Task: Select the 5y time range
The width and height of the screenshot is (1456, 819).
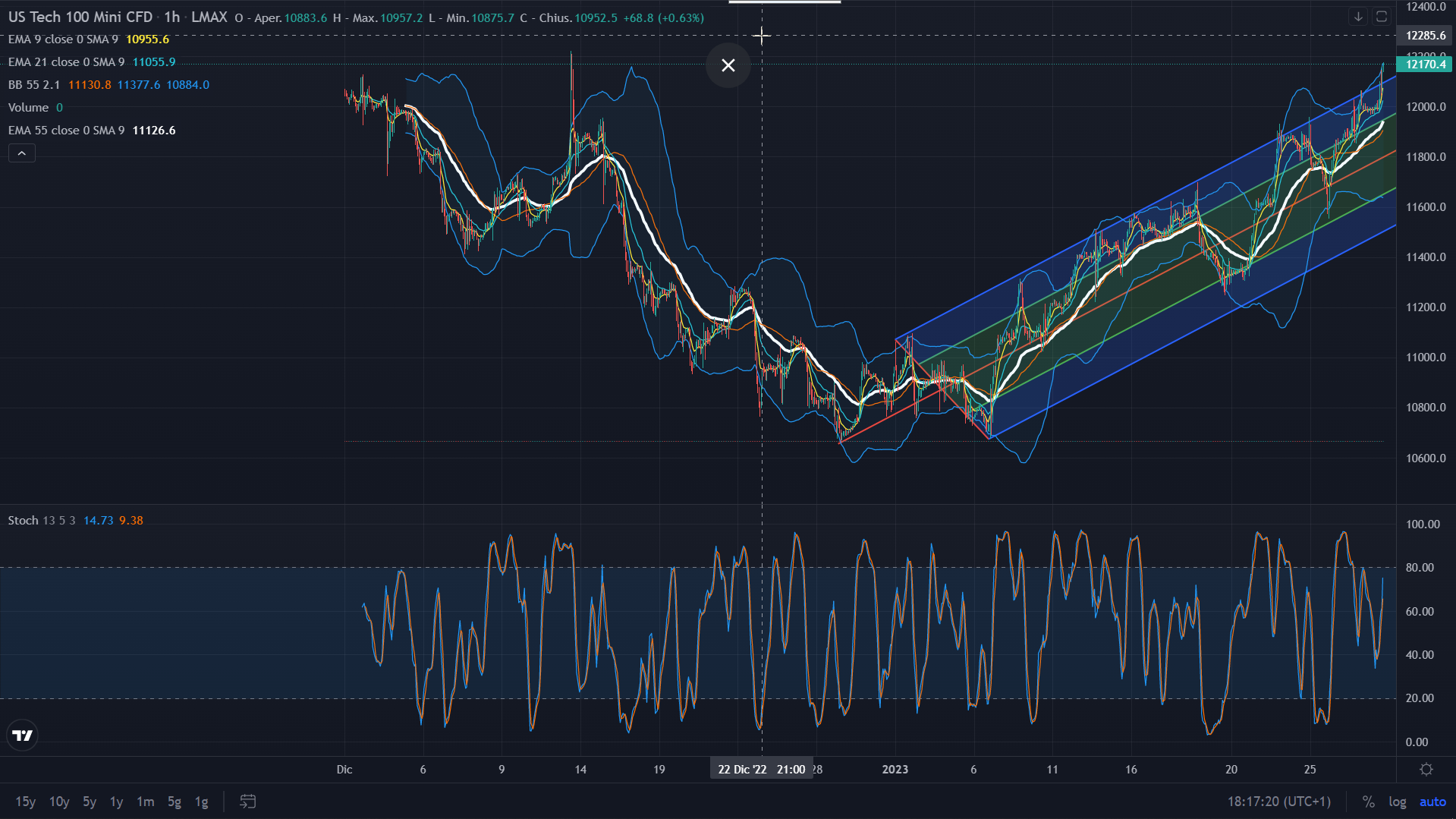Action: (x=90, y=802)
